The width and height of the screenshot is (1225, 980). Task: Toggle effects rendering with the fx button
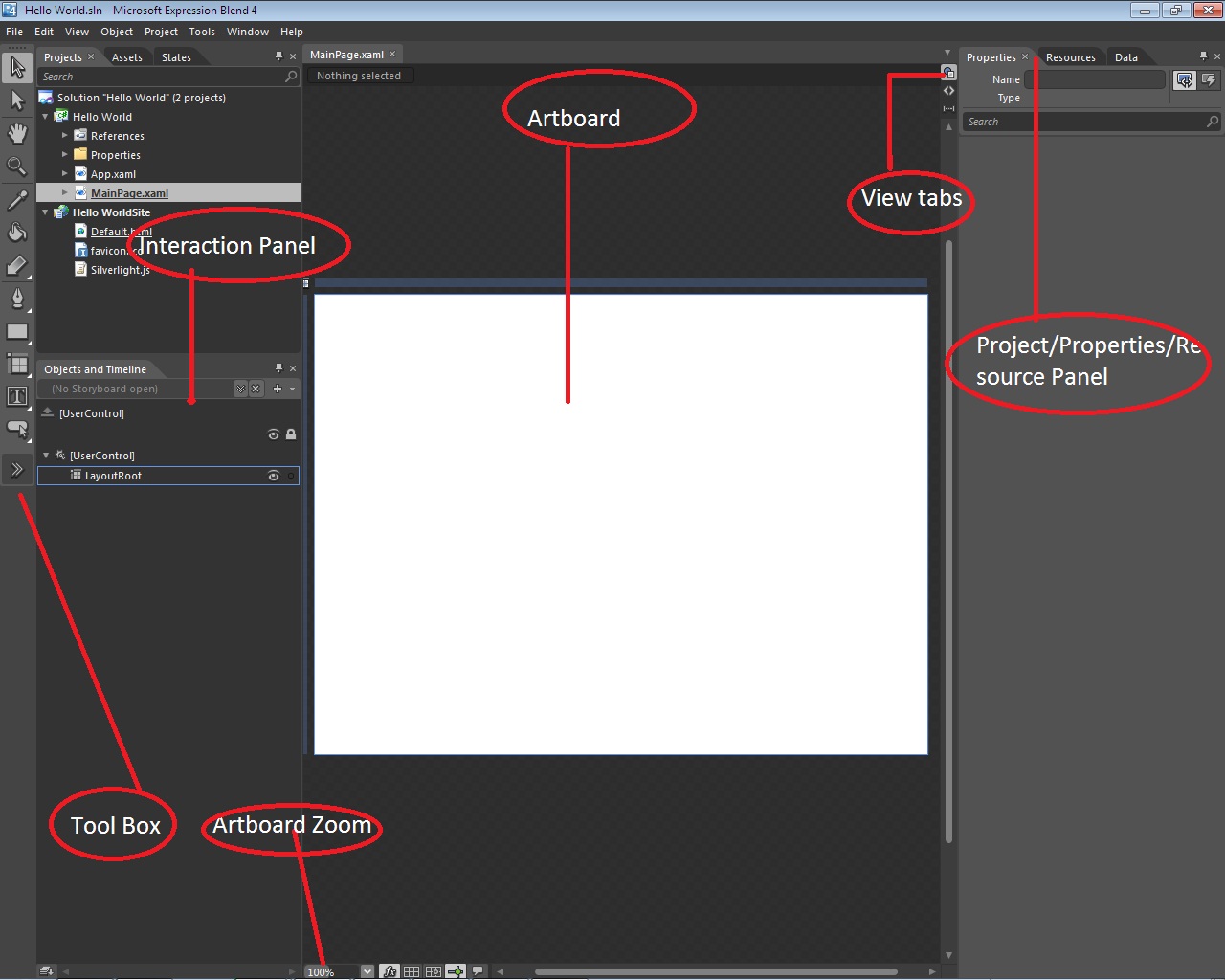(x=390, y=970)
